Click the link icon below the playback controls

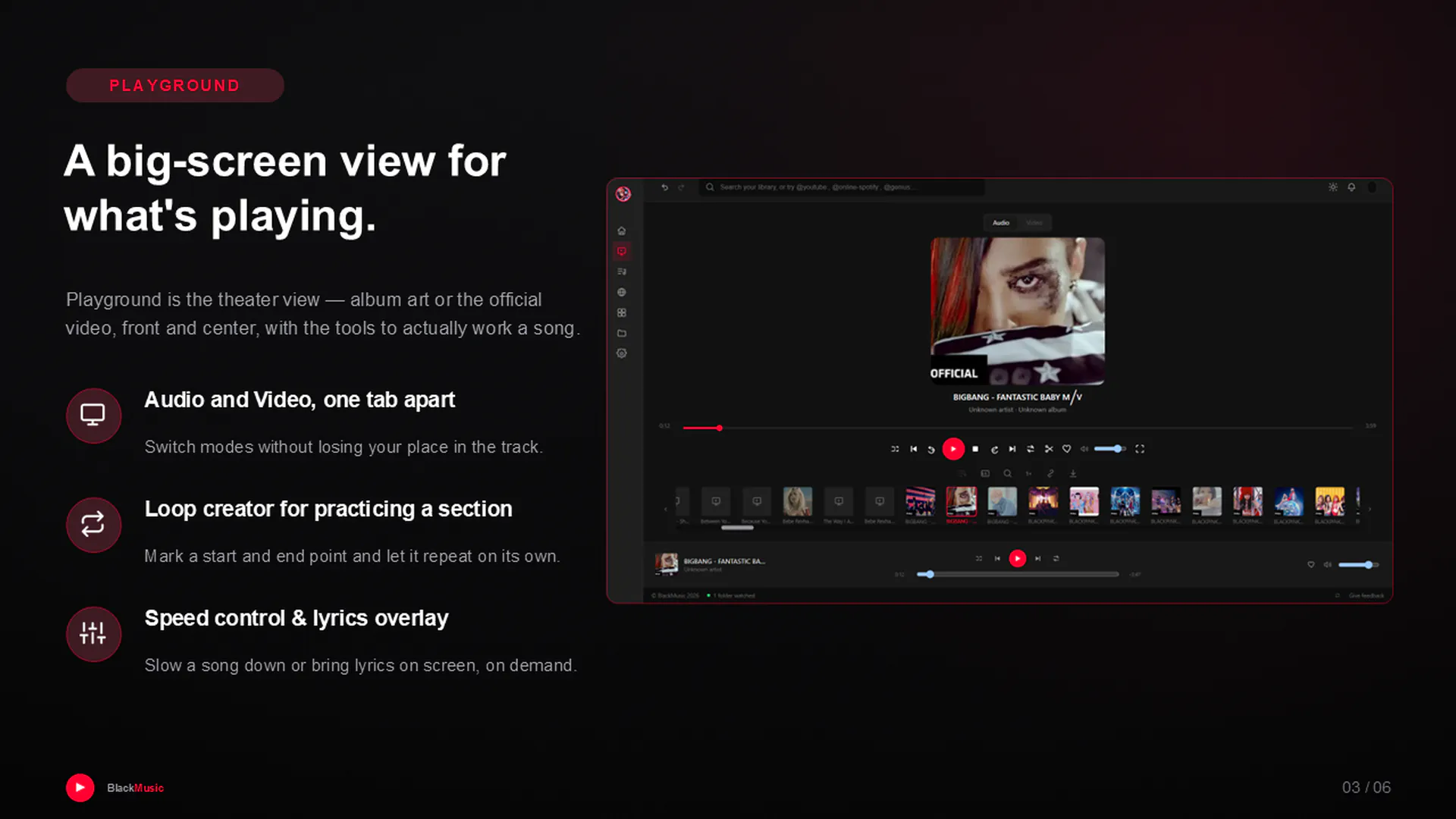click(x=1050, y=473)
